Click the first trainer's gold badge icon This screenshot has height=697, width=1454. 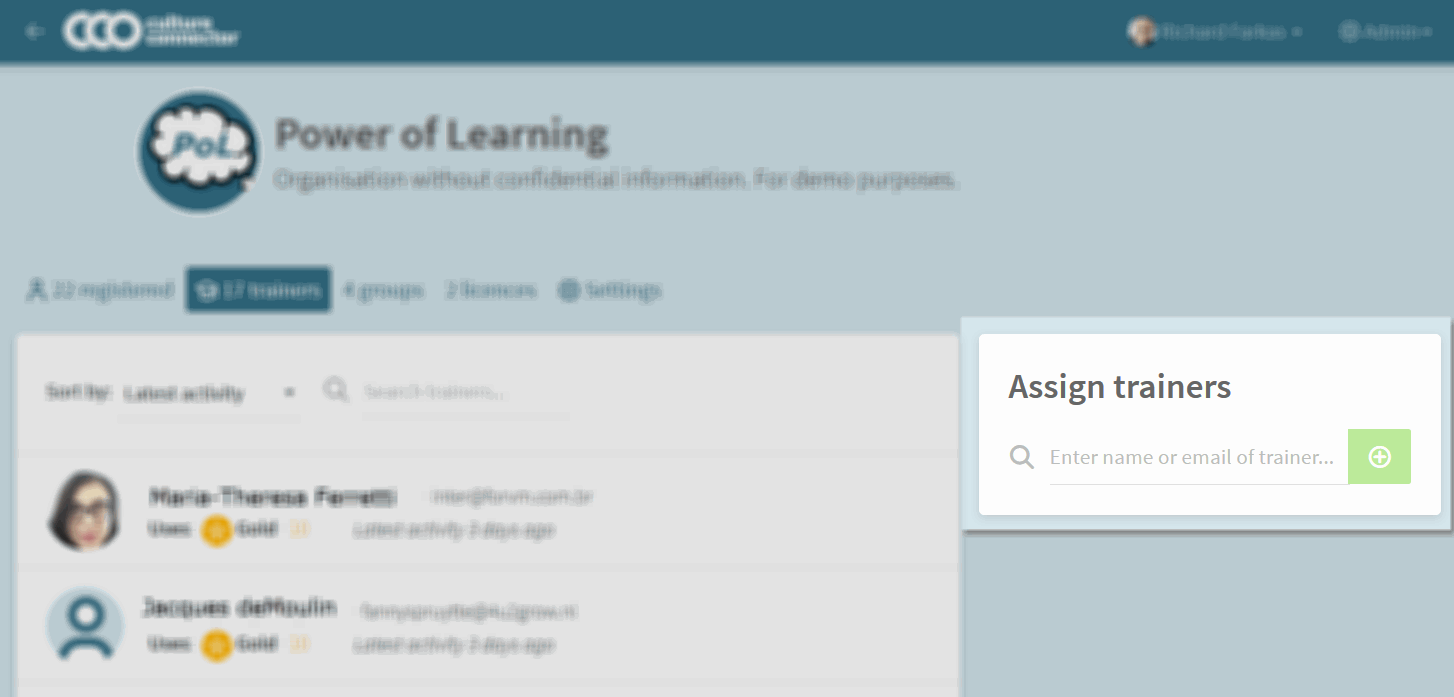click(x=216, y=530)
